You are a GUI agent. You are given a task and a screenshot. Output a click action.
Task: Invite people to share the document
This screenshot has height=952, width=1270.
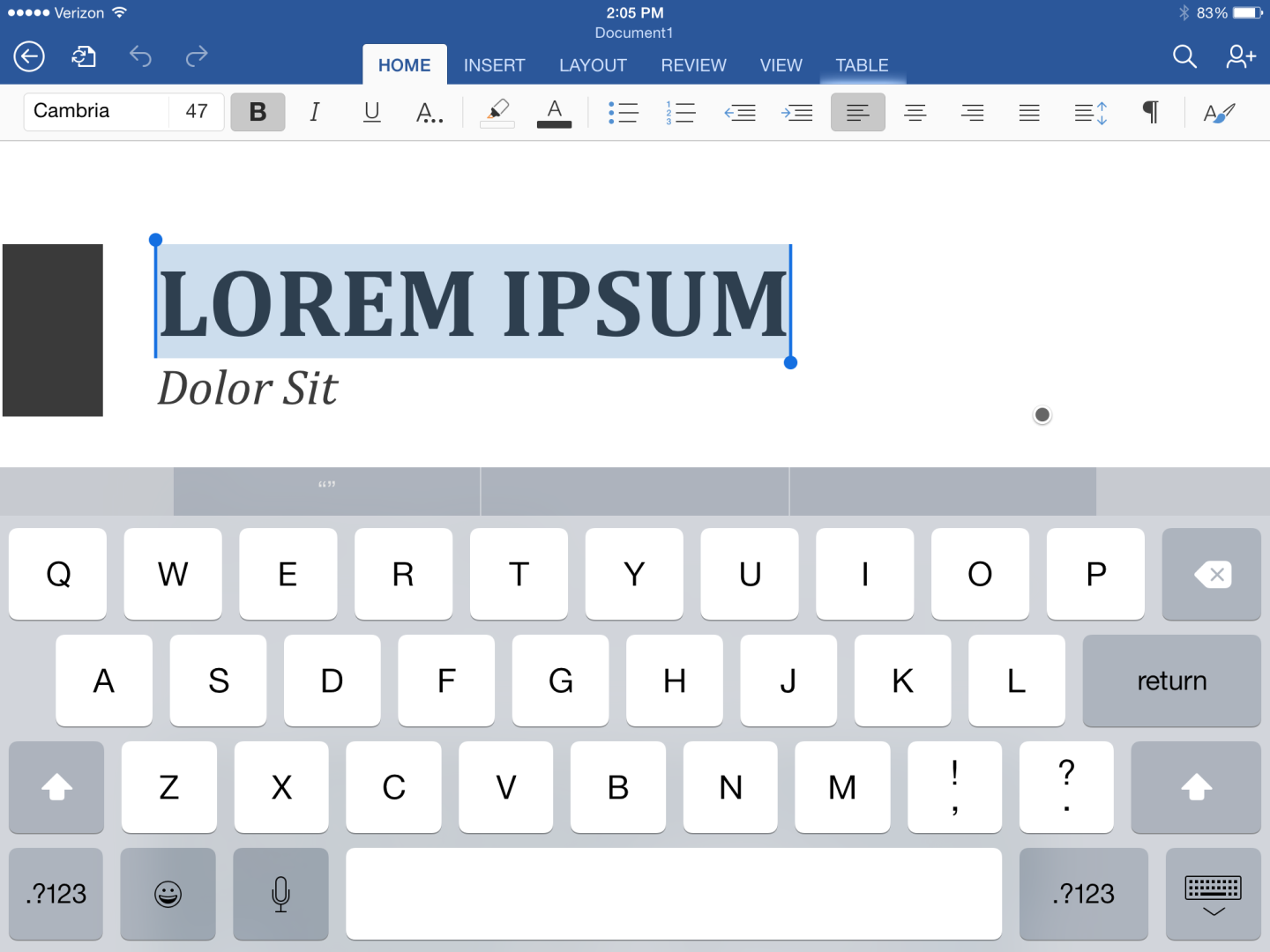click(1241, 56)
